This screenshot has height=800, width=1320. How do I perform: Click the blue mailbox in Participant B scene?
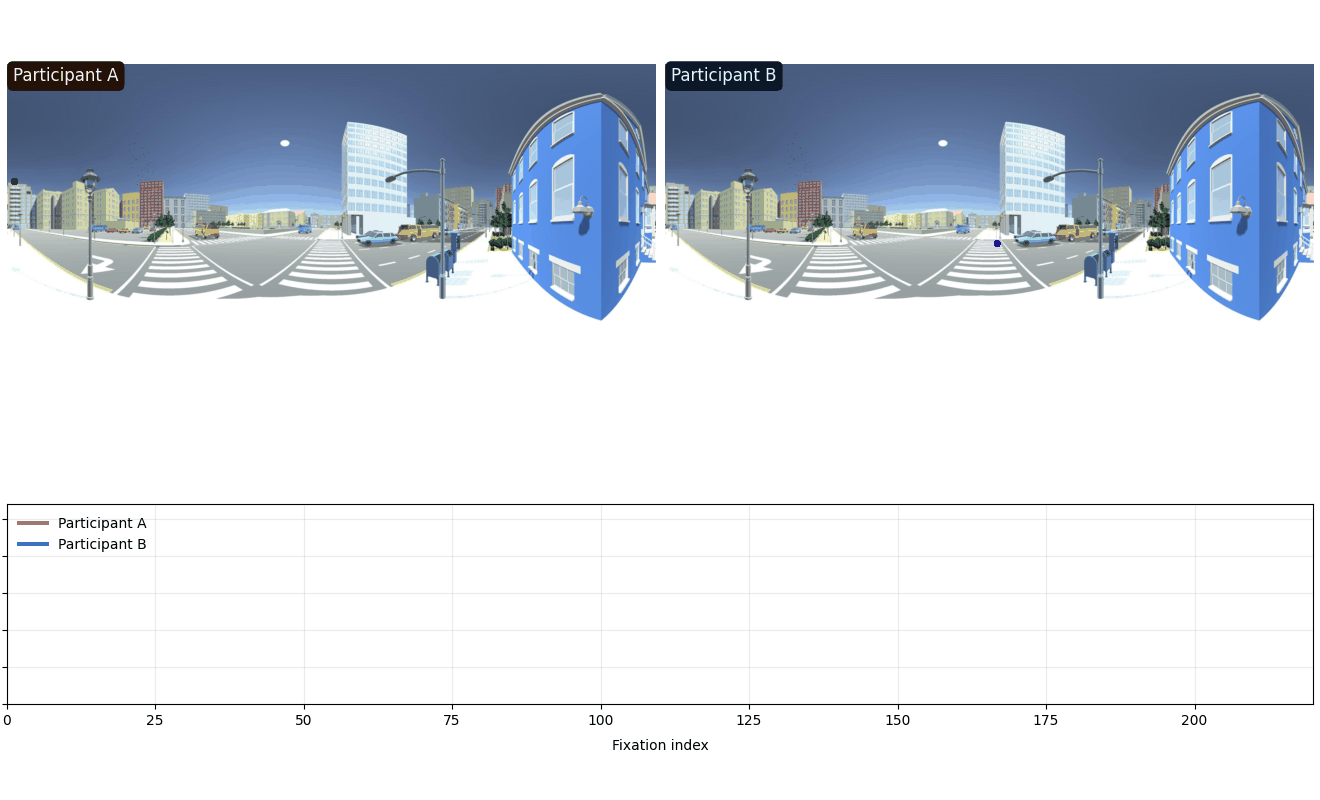(1095, 266)
